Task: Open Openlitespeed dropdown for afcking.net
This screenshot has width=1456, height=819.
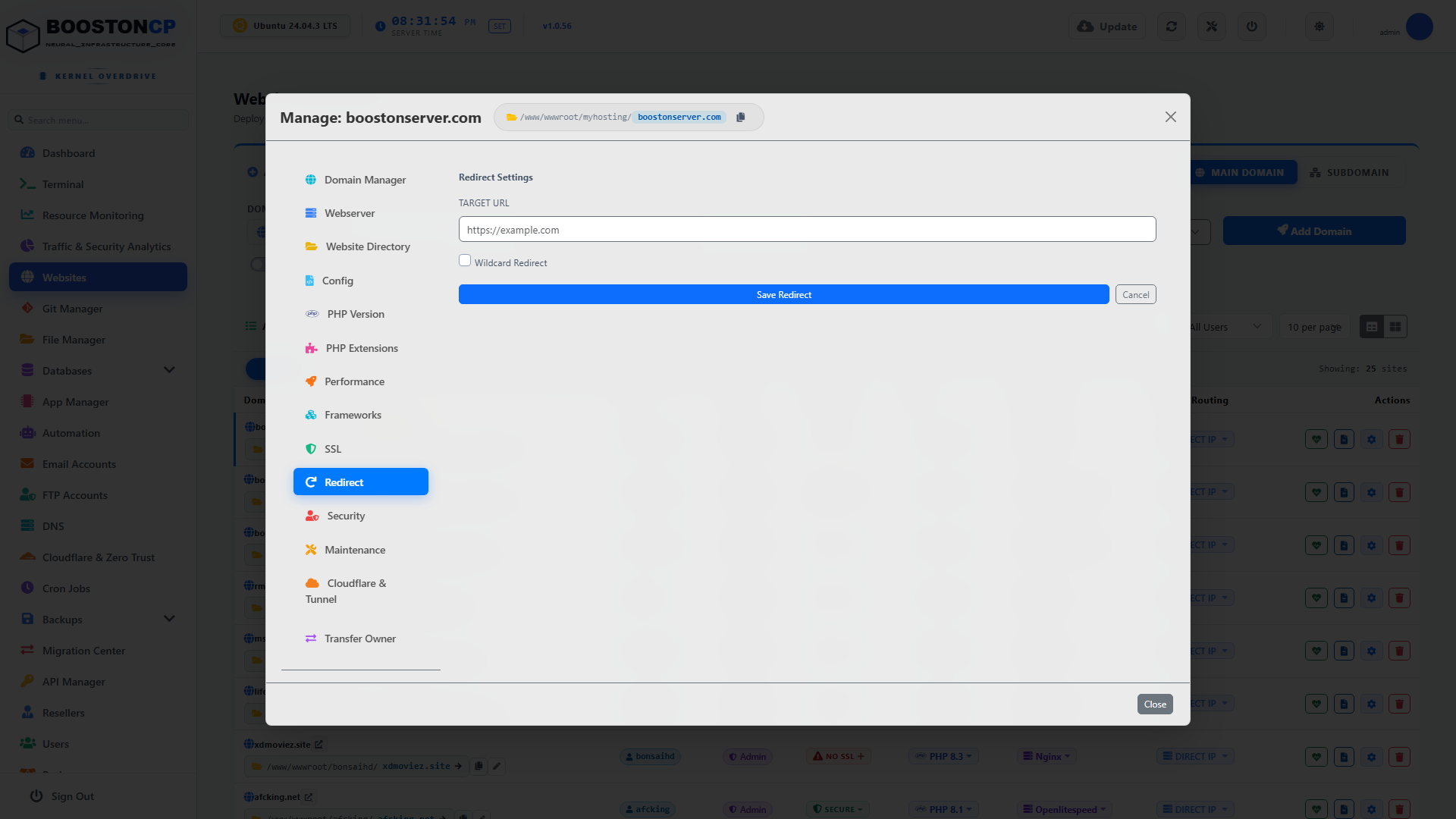Action: (x=1065, y=809)
